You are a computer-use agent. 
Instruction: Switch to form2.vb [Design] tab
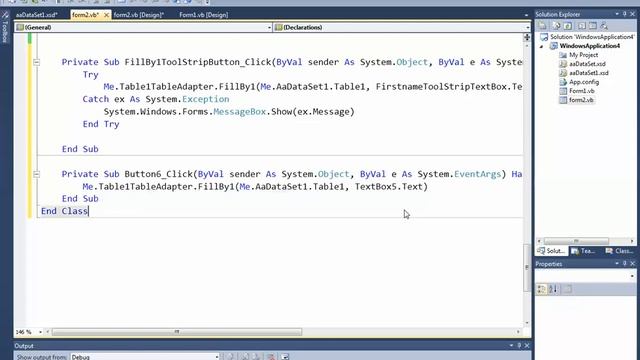[x=139, y=15]
